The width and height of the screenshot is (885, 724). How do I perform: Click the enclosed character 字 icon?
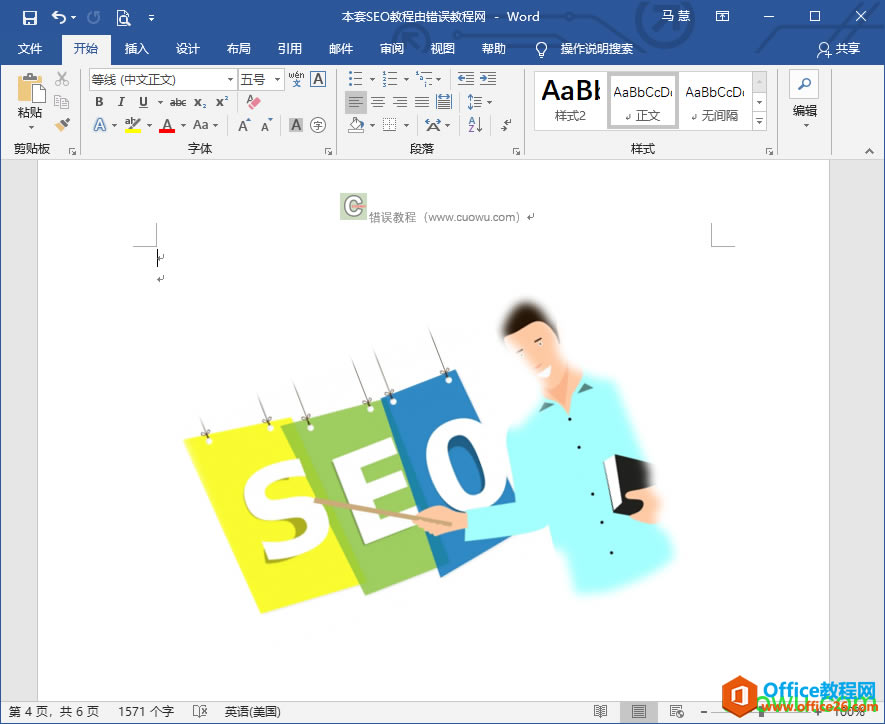[318, 125]
